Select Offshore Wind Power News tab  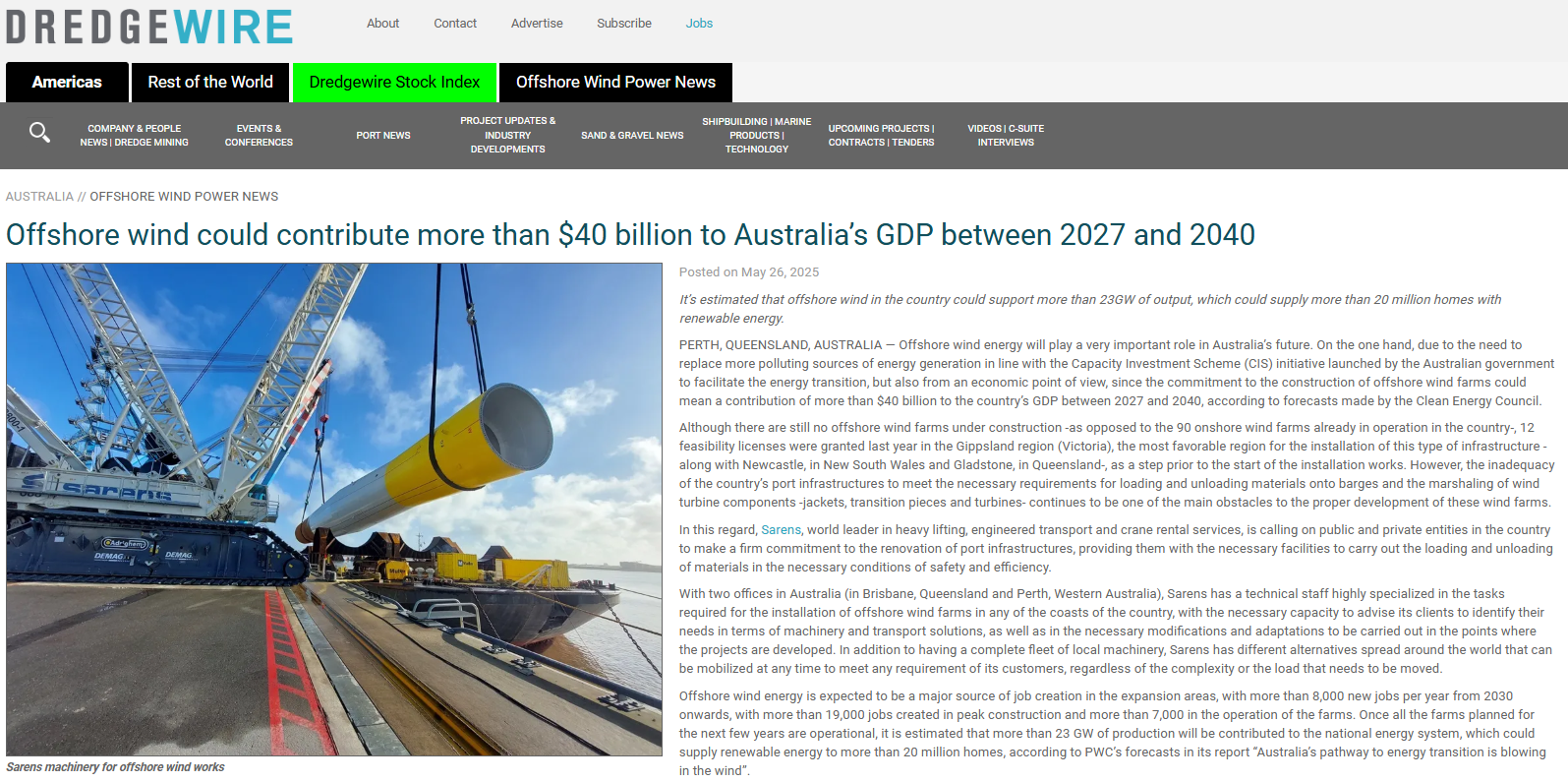click(x=615, y=83)
